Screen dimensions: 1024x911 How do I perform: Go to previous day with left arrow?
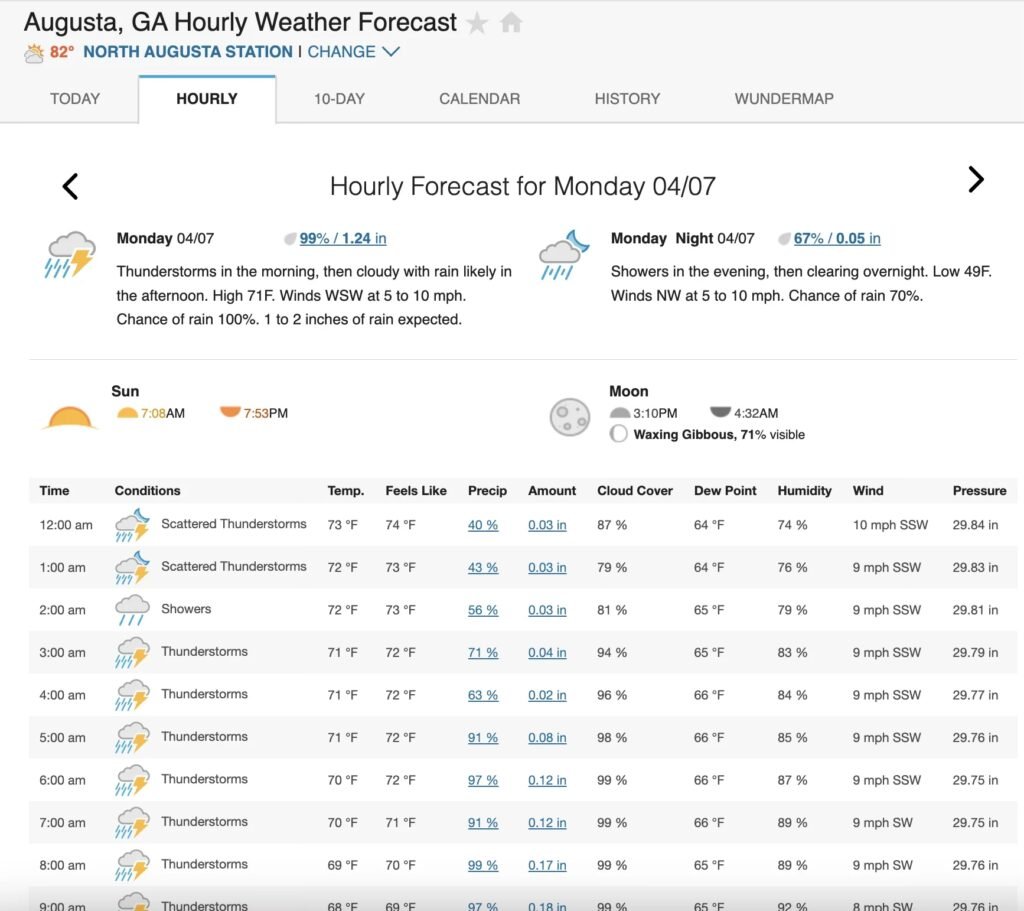point(70,186)
